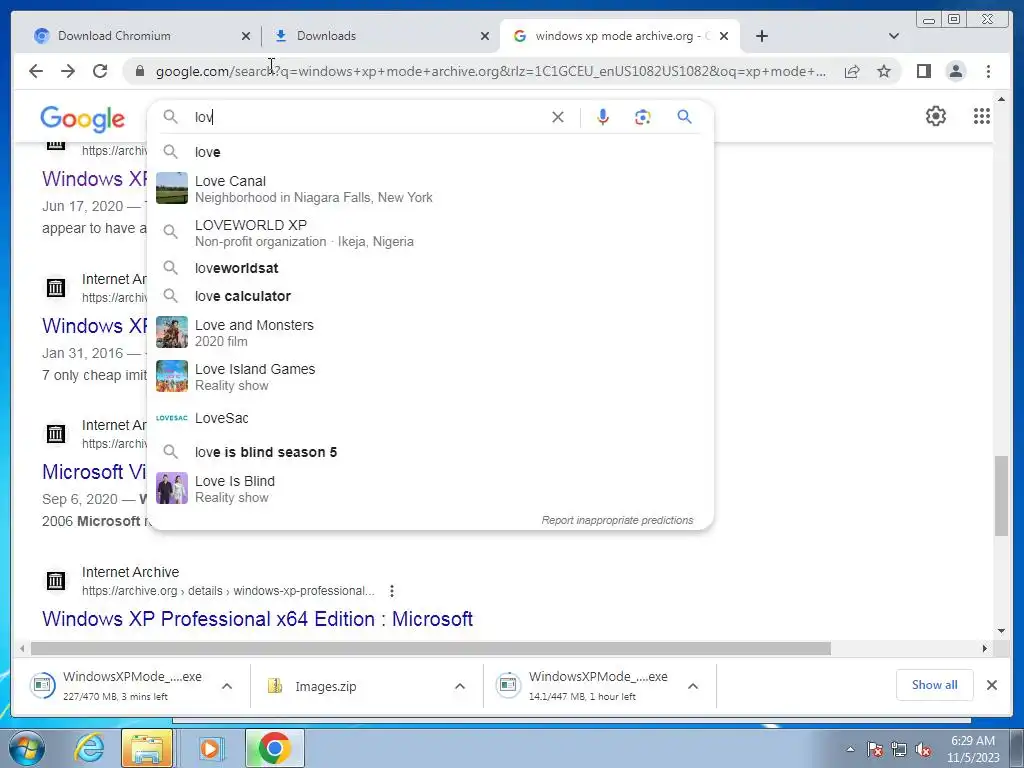This screenshot has height=768, width=1024.
Task: Choose the 'love' suggestion
Action: coord(430,152)
